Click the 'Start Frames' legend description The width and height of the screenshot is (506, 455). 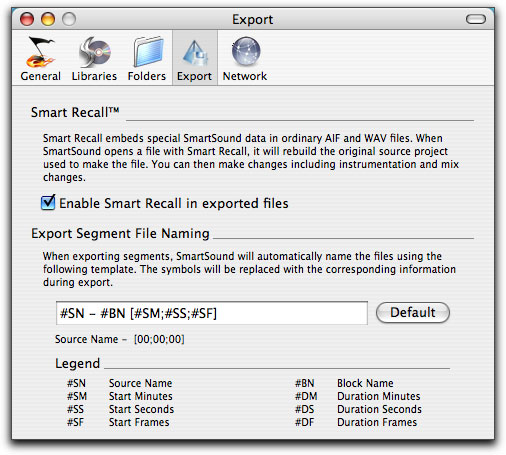click(x=139, y=422)
